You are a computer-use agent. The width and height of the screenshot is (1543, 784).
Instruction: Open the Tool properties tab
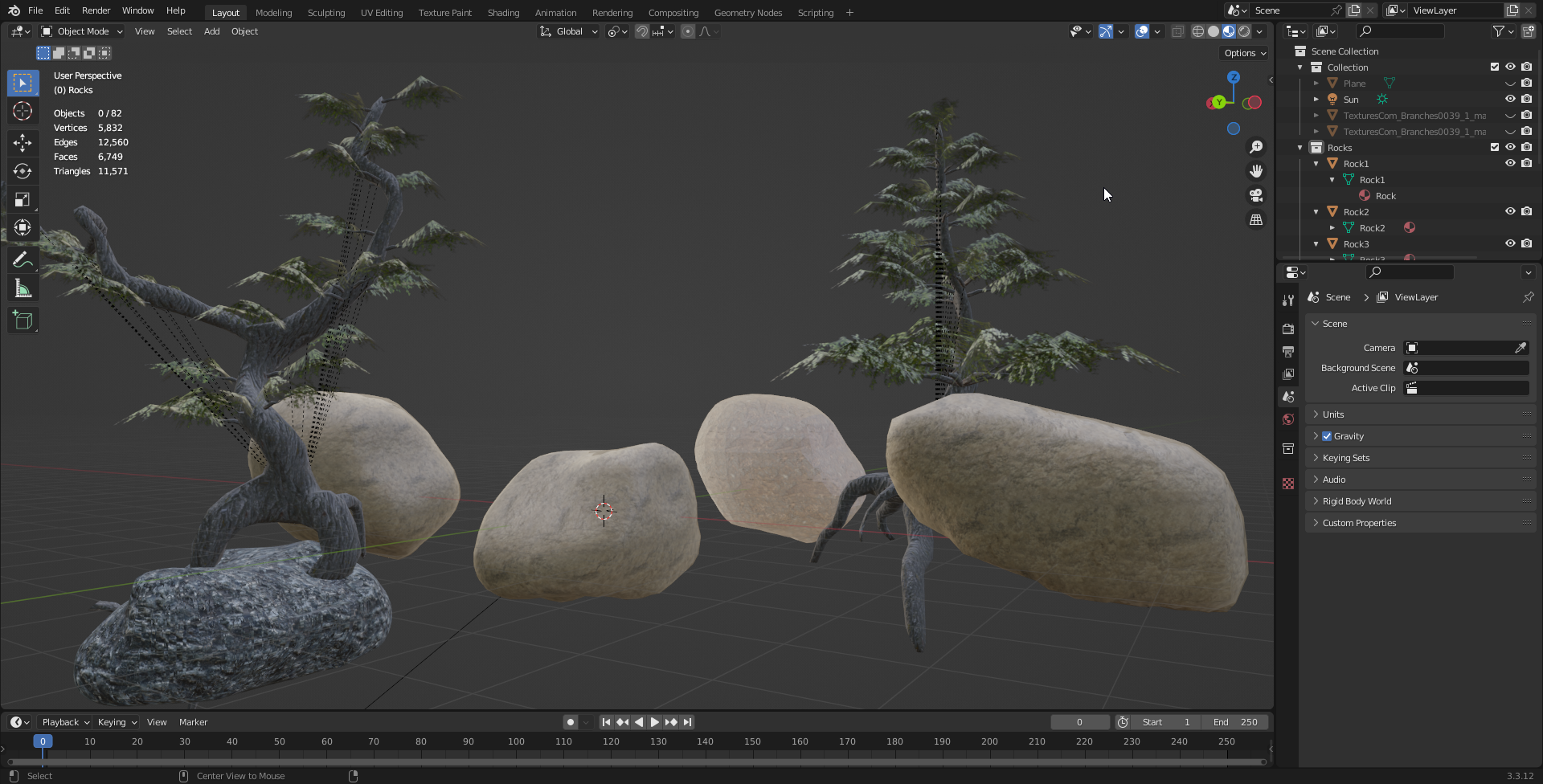1288,300
